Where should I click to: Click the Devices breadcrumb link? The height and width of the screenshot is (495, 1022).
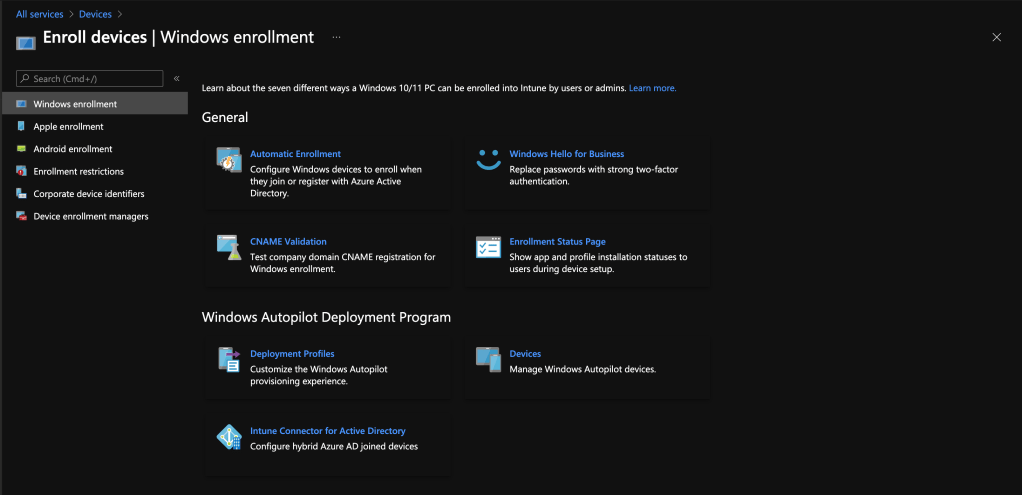tap(95, 14)
